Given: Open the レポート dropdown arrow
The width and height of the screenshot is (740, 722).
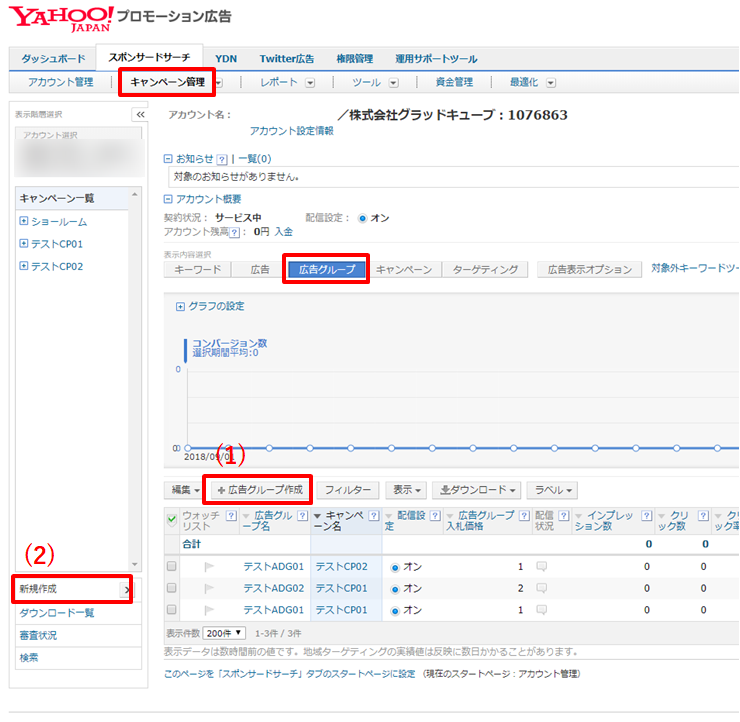Looking at the screenshot, I should [x=310, y=83].
